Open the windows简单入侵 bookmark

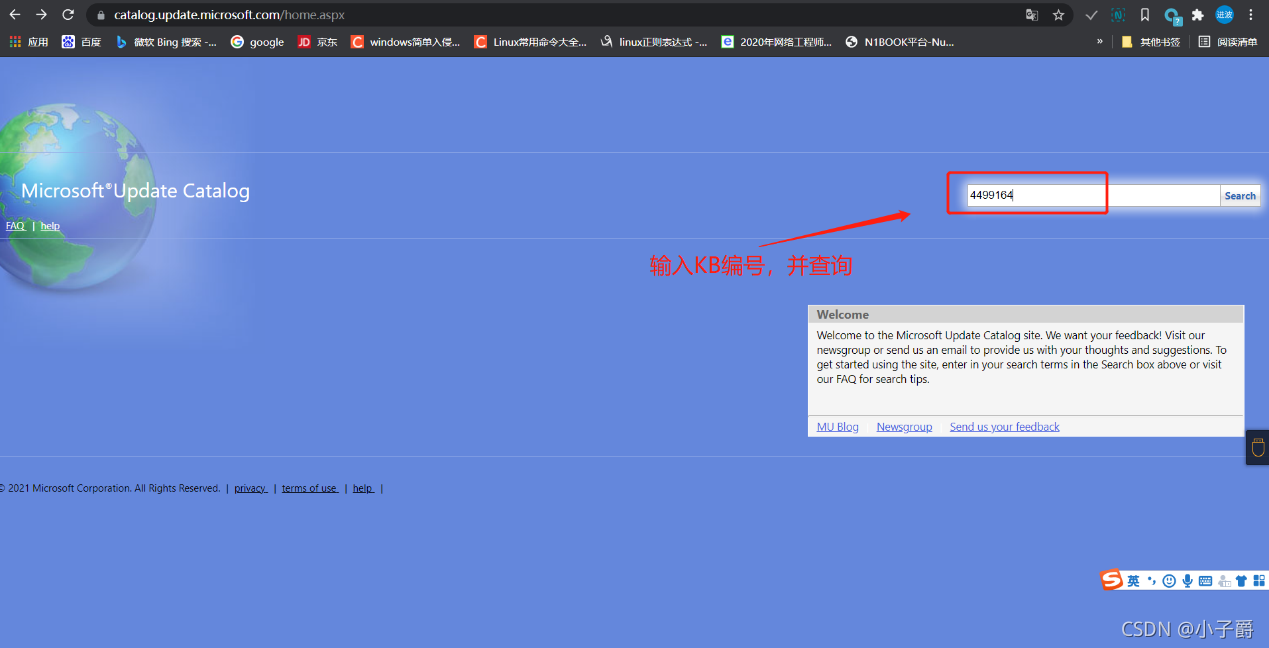406,42
